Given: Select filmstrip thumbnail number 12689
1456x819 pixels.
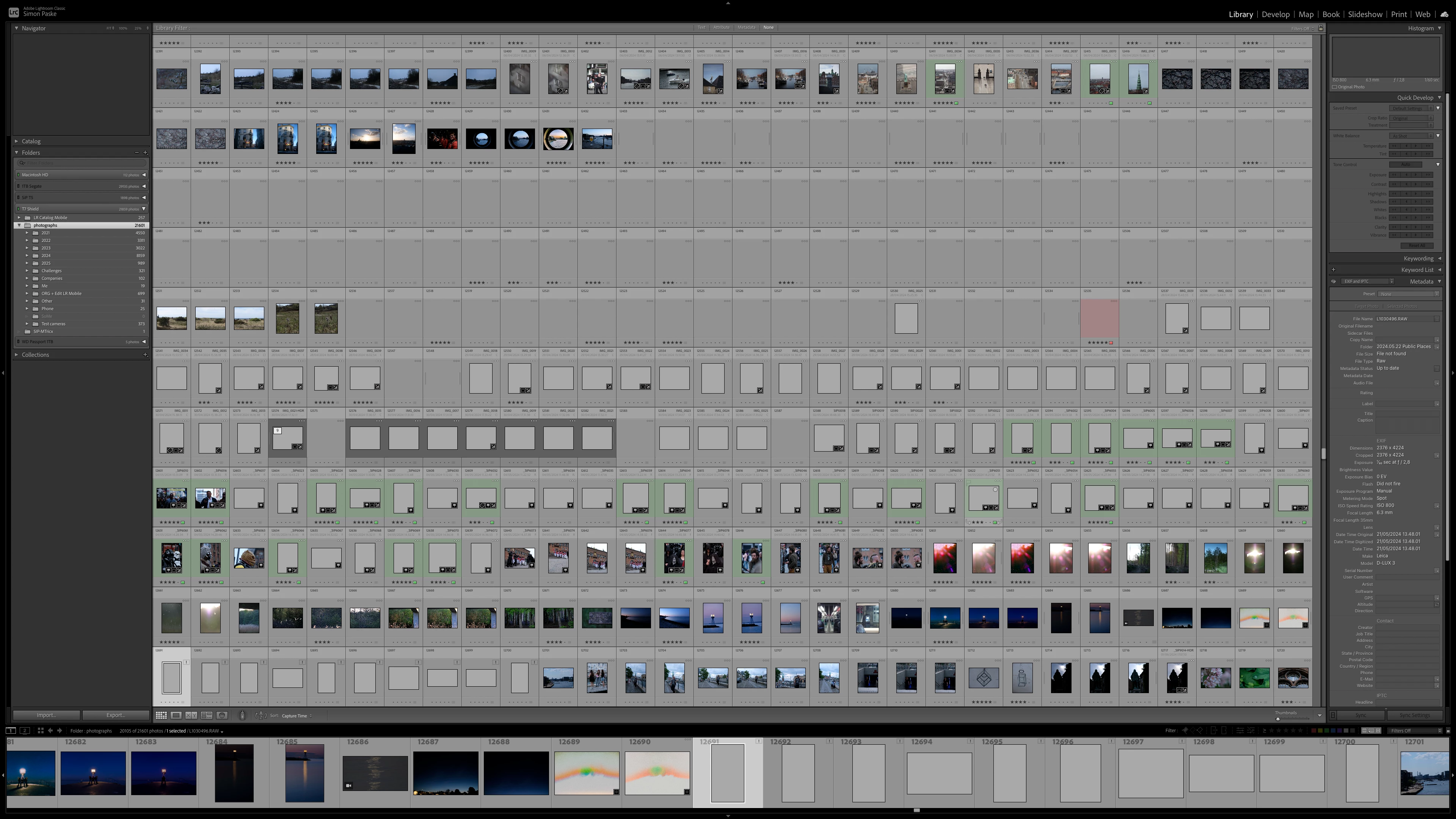Looking at the screenshot, I should point(586,773).
